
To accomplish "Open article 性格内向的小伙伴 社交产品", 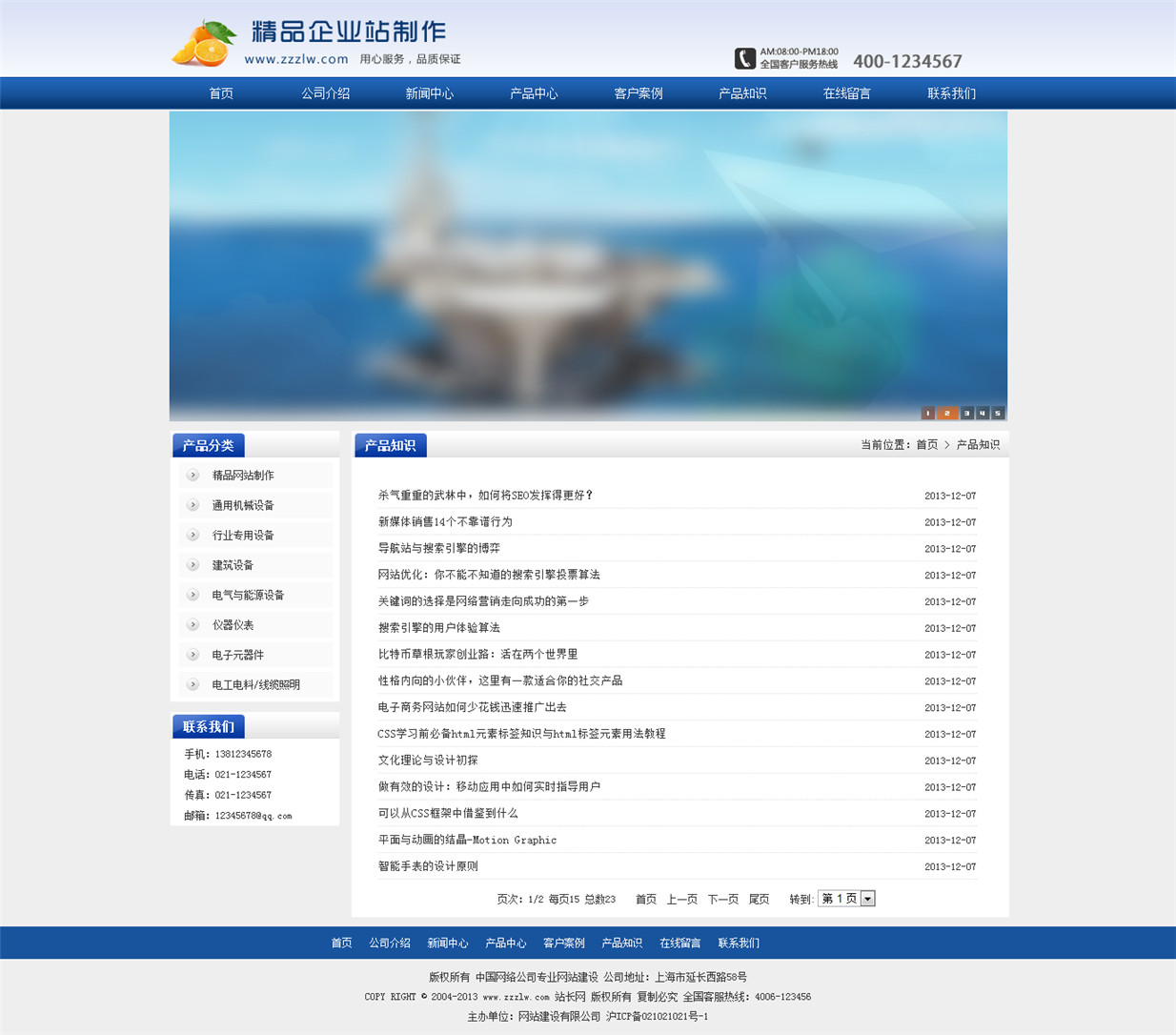I will tap(500, 681).
